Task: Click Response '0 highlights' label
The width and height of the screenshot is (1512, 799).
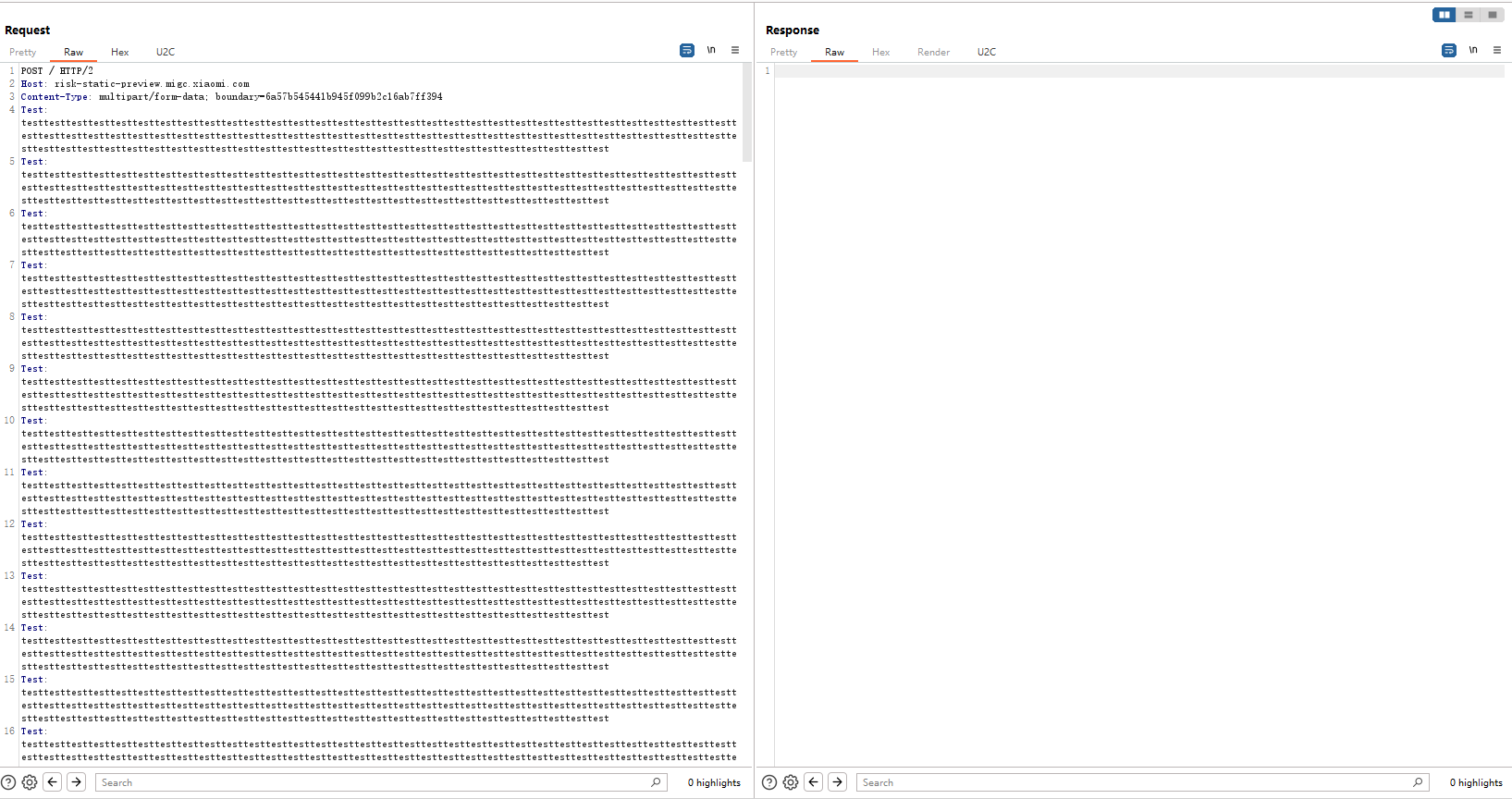Action: tap(1476, 782)
